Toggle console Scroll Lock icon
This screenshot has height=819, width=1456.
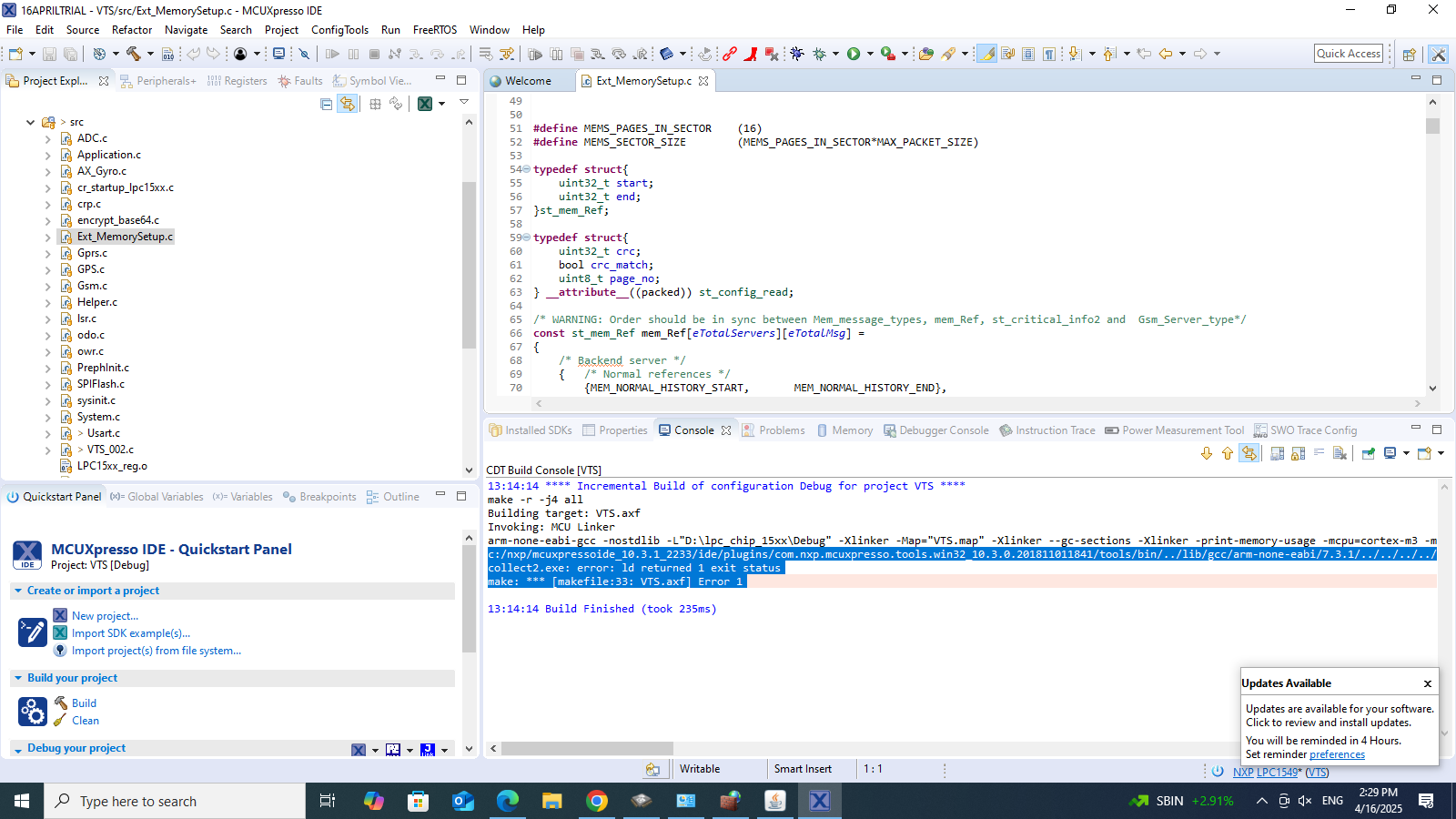click(x=1299, y=453)
